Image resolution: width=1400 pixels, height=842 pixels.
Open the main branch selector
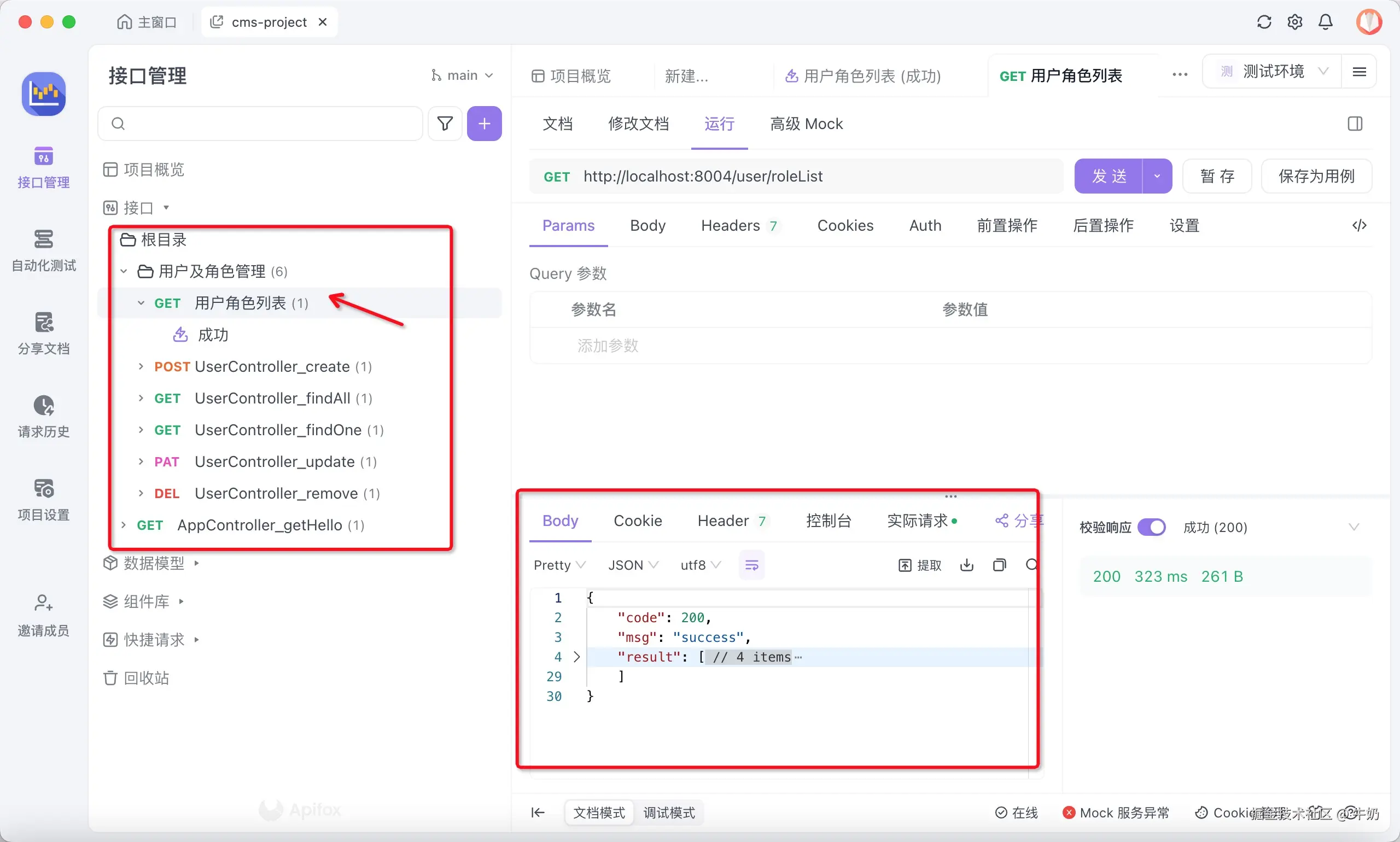click(462, 74)
